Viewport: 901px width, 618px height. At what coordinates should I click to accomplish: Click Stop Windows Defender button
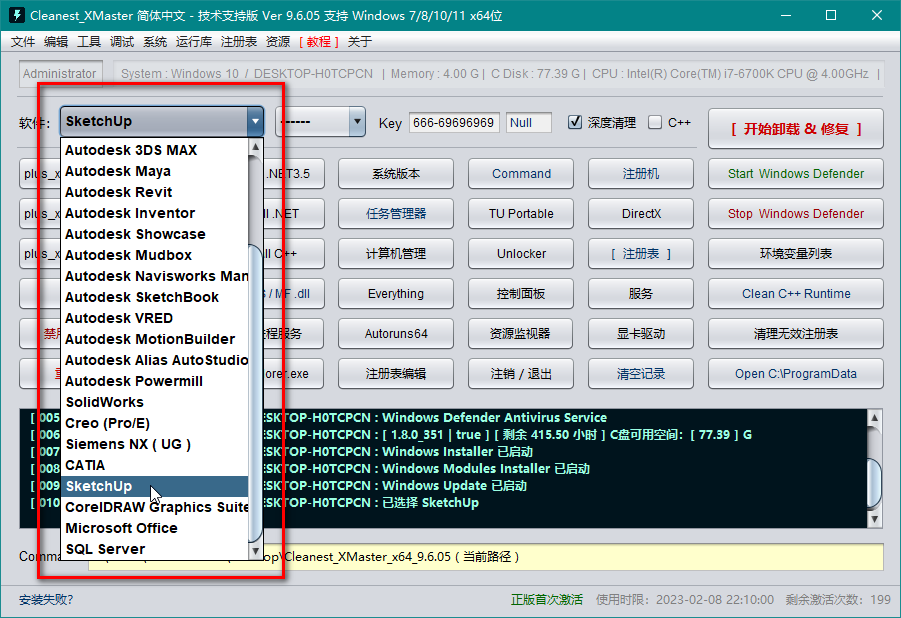pyautogui.click(x=796, y=214)
